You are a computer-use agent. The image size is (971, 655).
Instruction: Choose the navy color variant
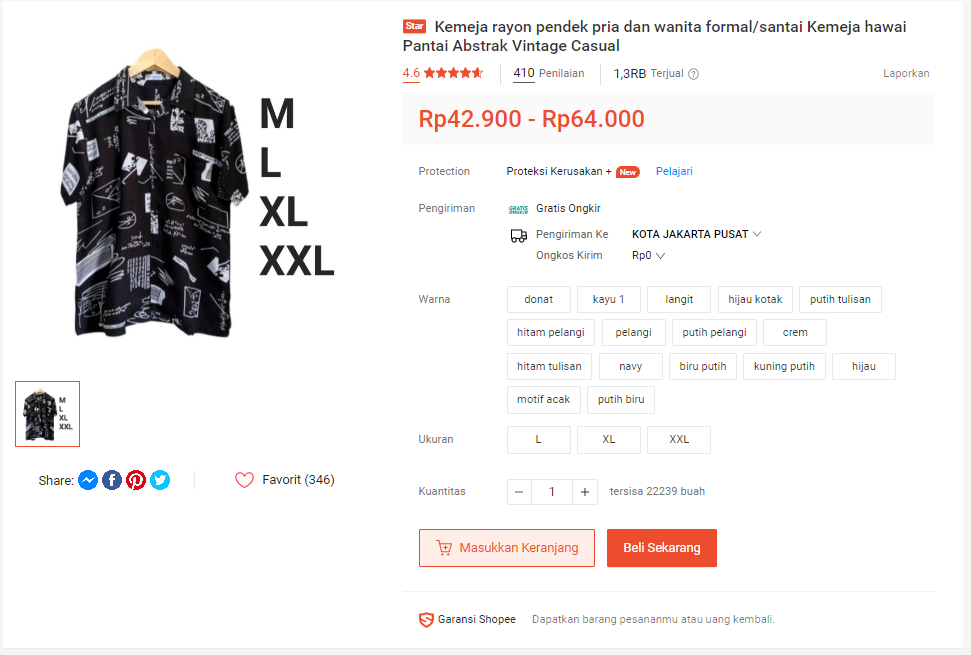point(630,367)
